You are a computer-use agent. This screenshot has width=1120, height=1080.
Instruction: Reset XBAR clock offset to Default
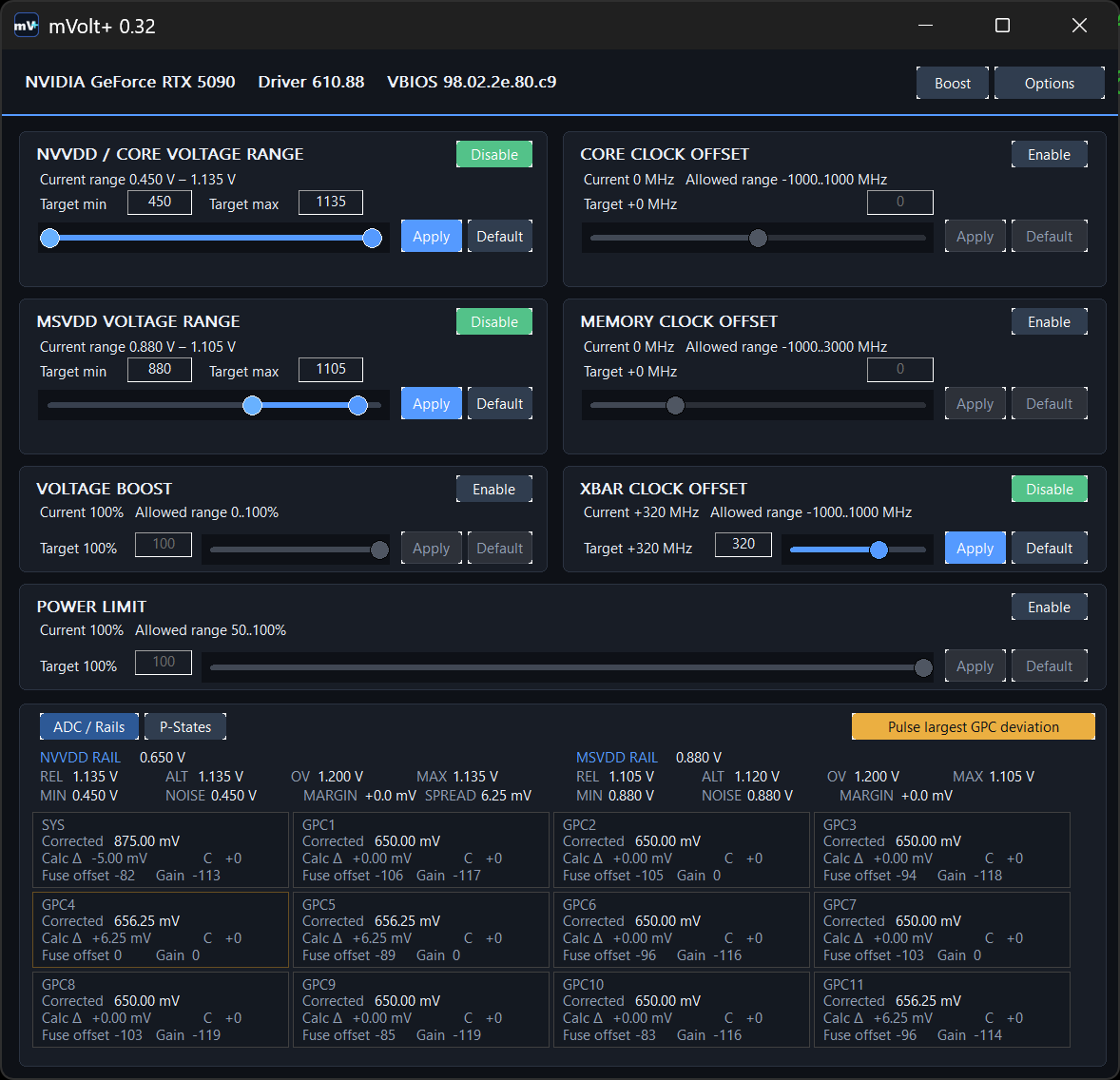(1049, 548)
